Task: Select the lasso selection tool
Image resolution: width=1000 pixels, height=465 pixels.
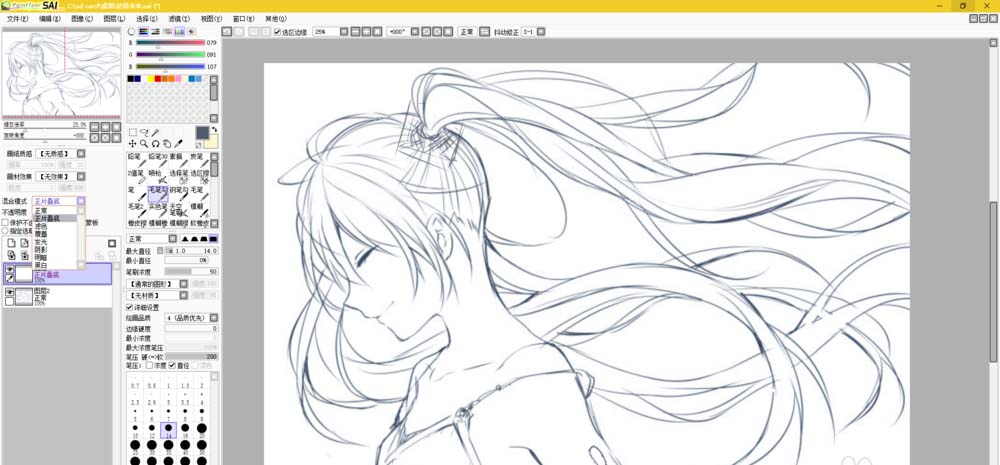Action: 144,132
